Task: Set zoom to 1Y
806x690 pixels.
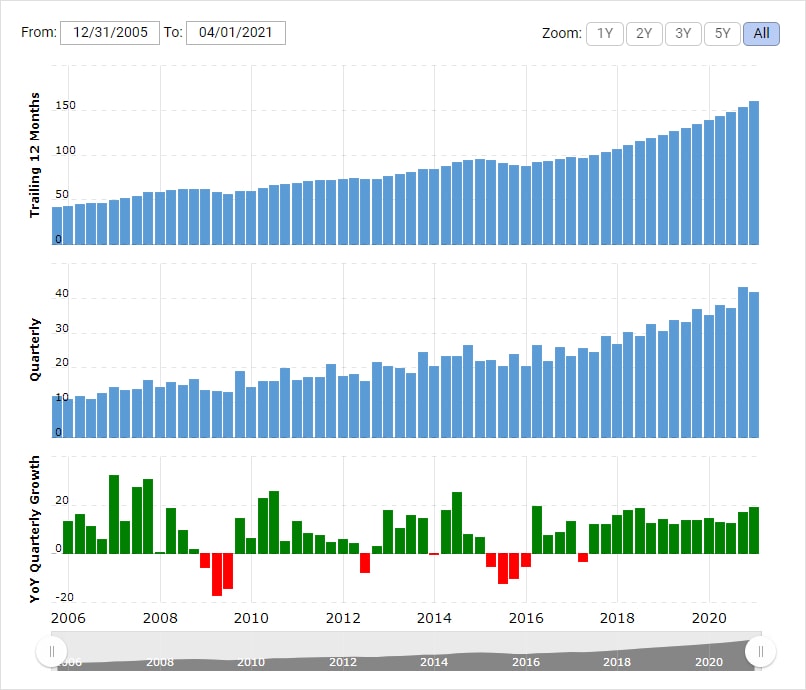Action: click(604, 33)
